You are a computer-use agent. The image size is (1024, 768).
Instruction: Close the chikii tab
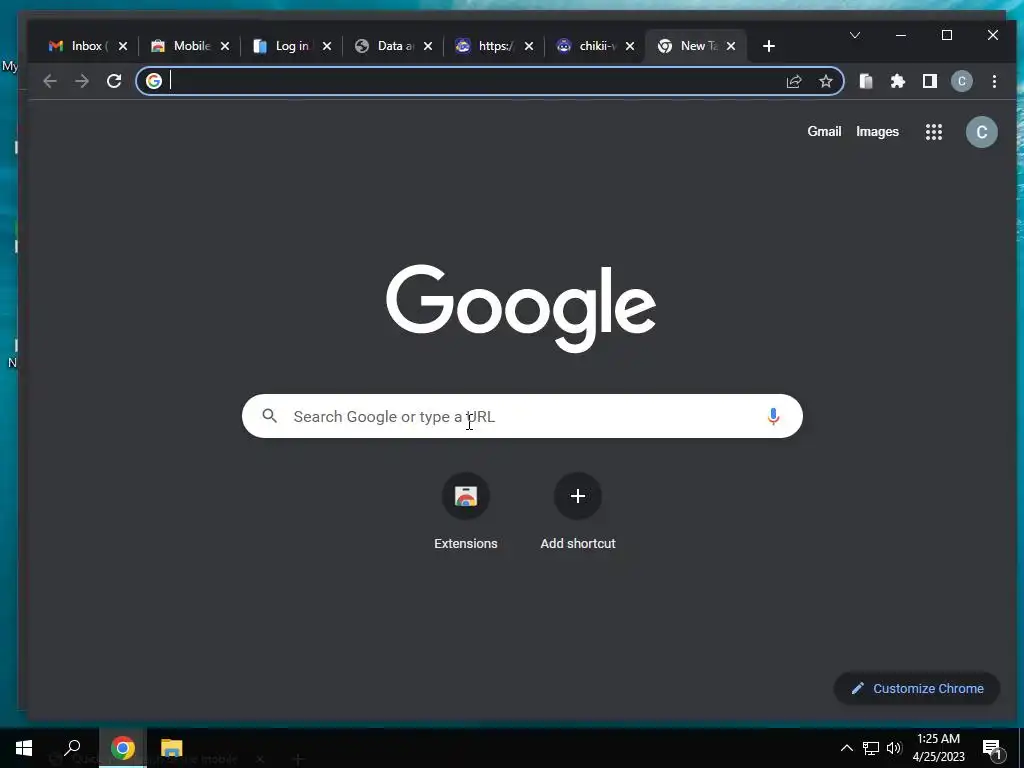[630, 46]
